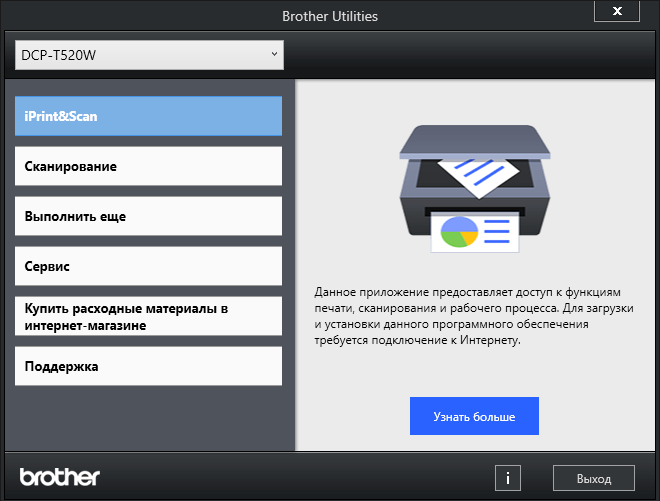Click the Brother Utilities title text
This screenshot has height=501, width=660.
click(x=330, y=16)
